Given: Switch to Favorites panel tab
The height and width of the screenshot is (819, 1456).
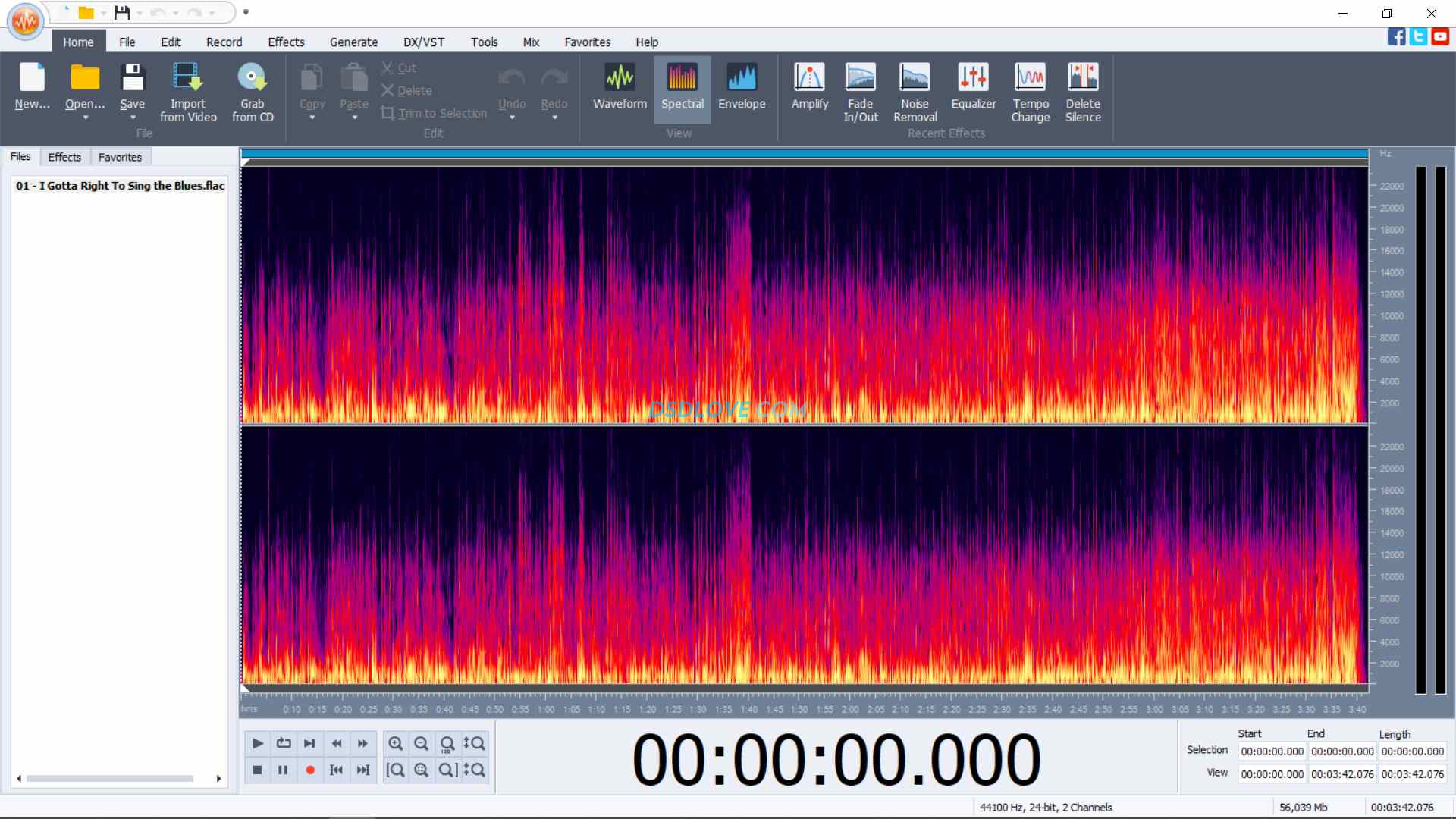Looking at the screenshot, I should [120, 157].
